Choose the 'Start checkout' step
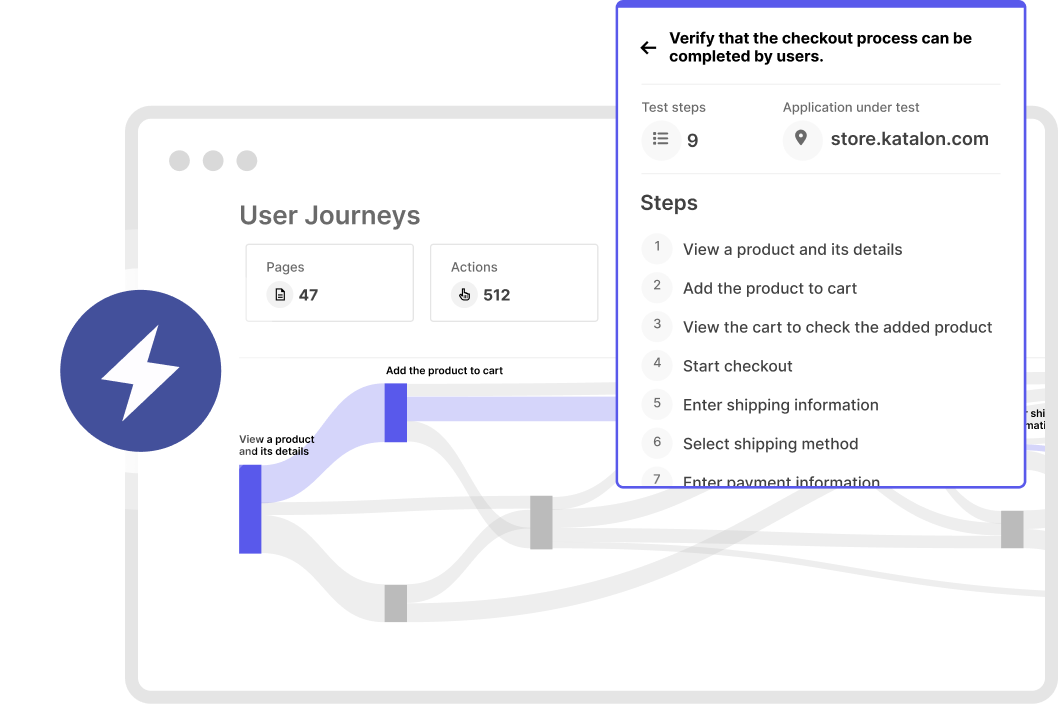 pos(737,367)
